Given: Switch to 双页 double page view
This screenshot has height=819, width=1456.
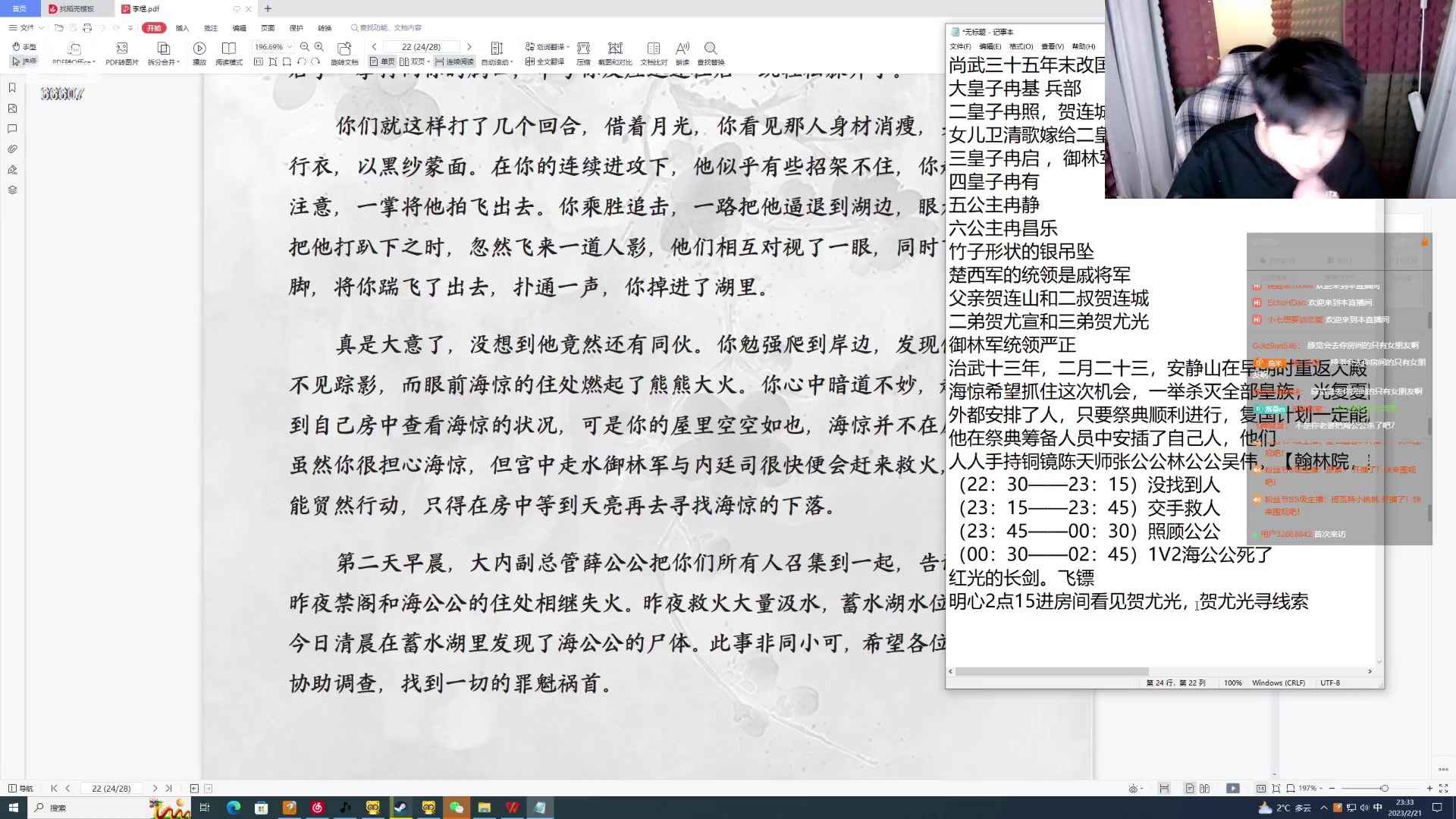Looking at the screenshot, I should tap(414, 62).
